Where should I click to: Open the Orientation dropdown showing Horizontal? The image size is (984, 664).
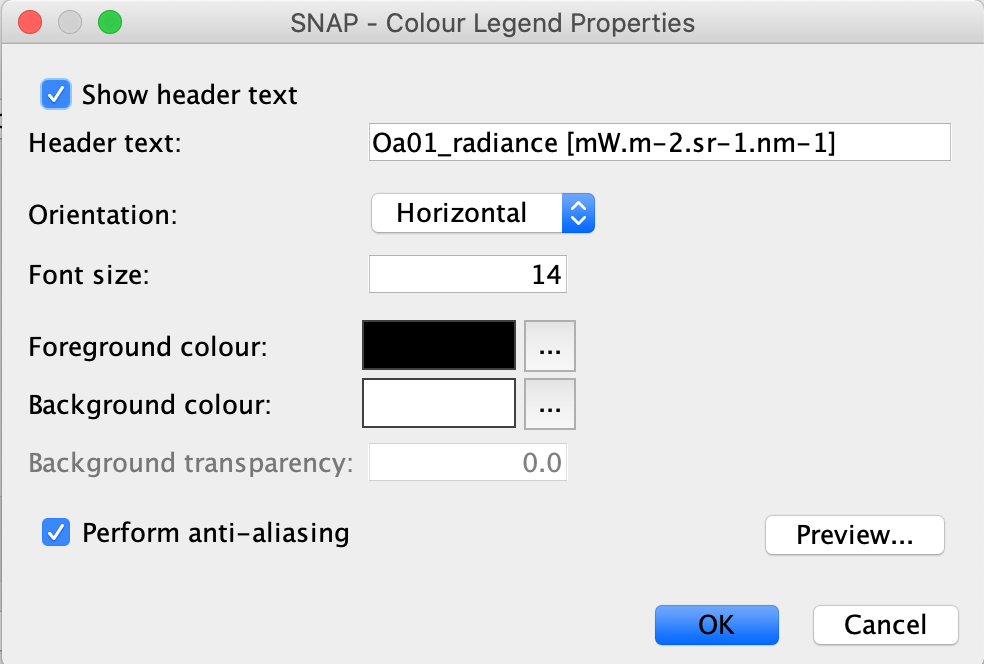(483, 213)
